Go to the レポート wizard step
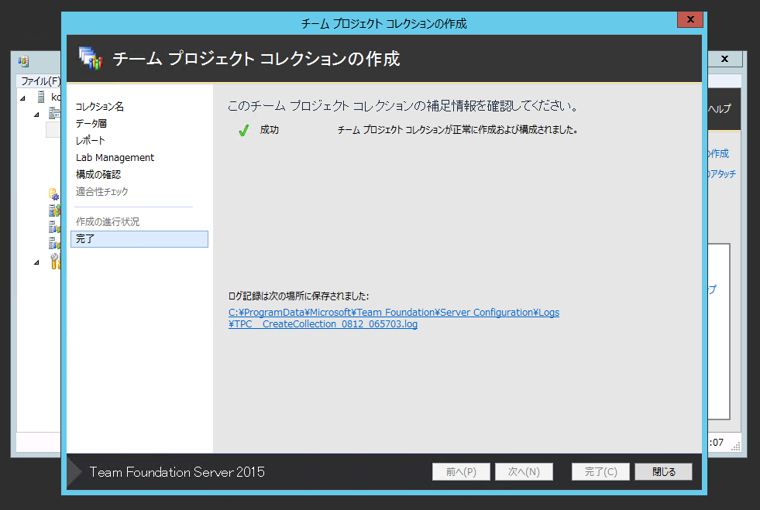The image size is (760, 510). coord(90,141)
